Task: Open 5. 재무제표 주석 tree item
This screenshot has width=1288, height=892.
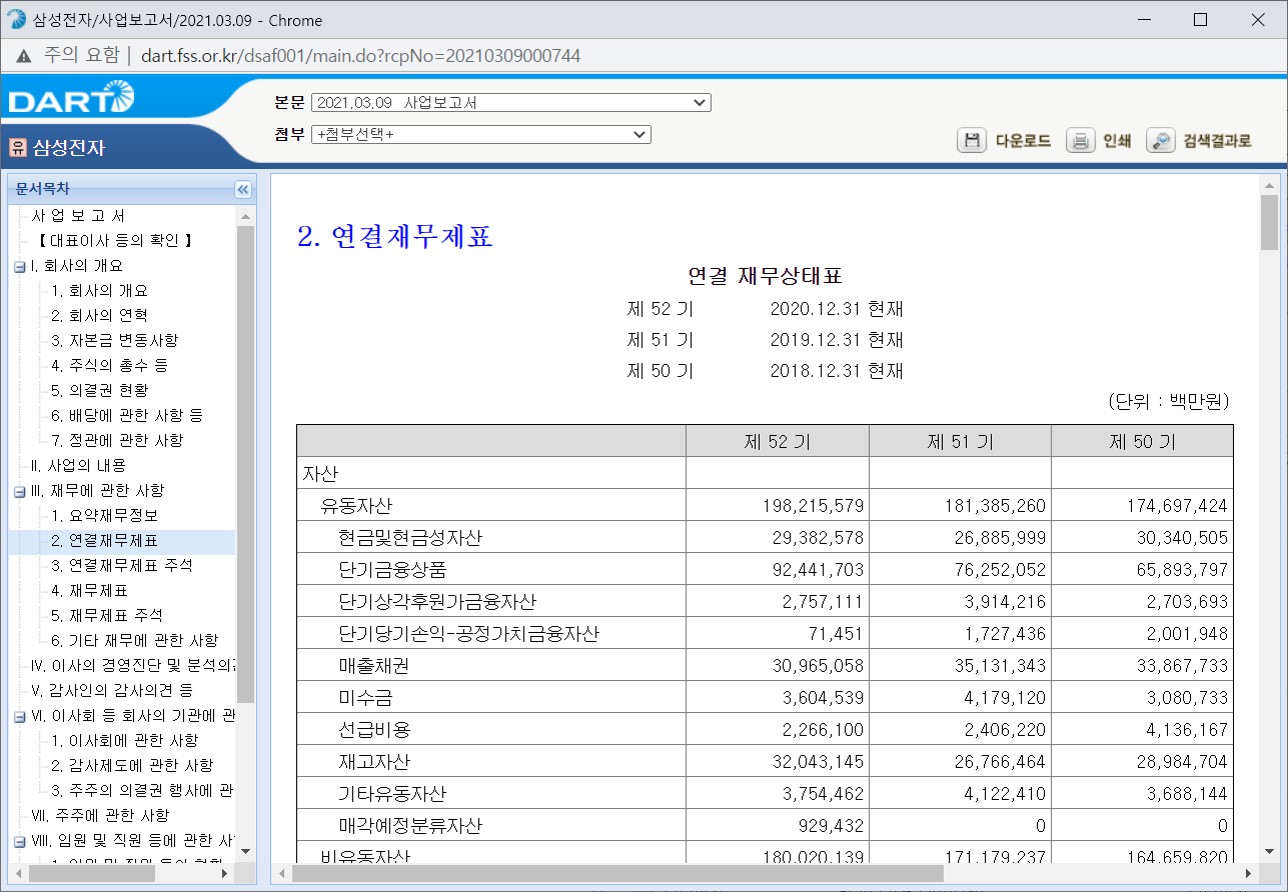Action: (106, 616)
